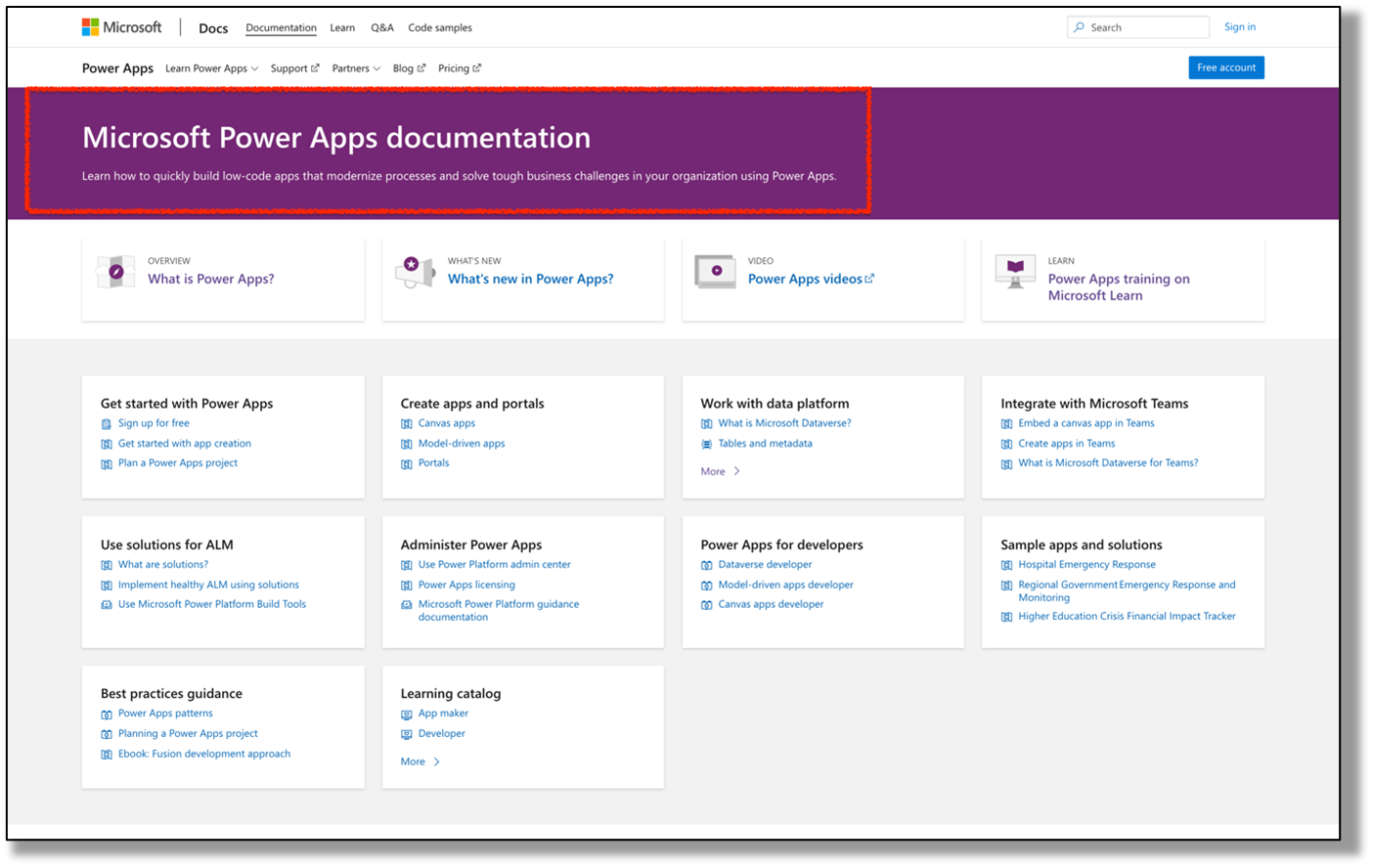The width and height of the screenshot is (1373, 868).
Task: Click the icon beside Use Microsoft Power Platform Build Tools
Action: (107, 605)
